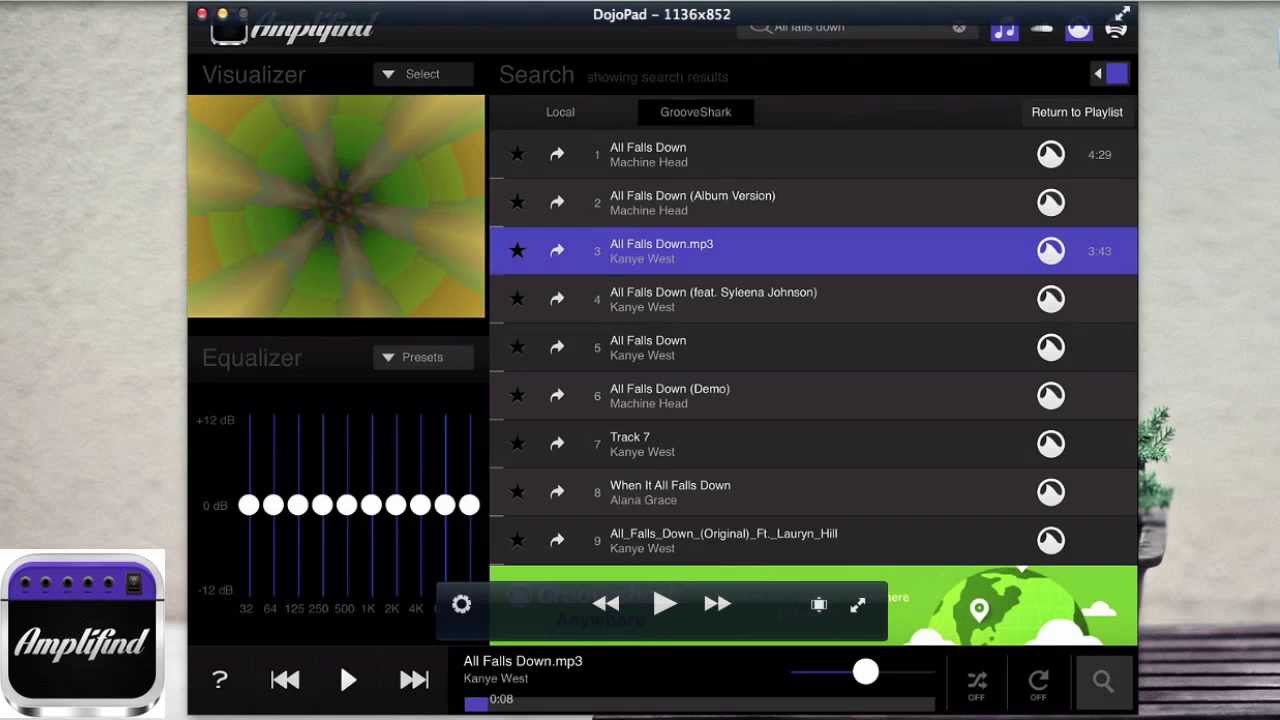The image size is (1280, 720).
Task: Click the Amplifind logo at bottom left
Action: 82,635
